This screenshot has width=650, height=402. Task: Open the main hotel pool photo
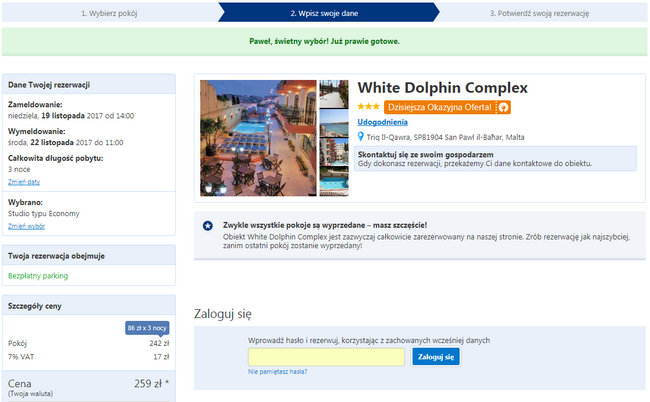(258, 138)
